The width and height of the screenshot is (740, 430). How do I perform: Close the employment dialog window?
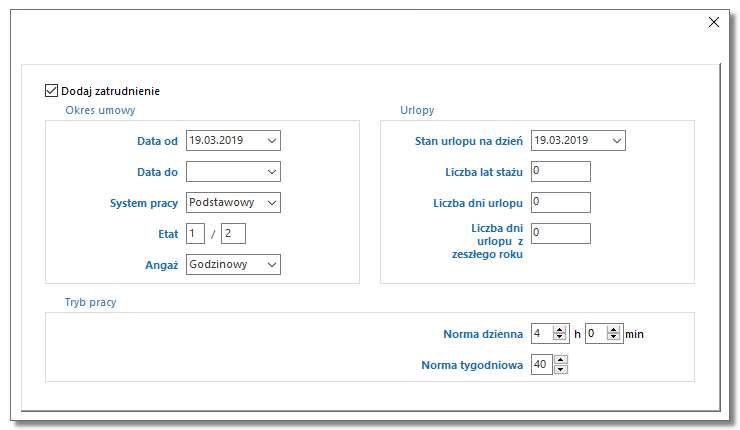[x=714, y=22]
